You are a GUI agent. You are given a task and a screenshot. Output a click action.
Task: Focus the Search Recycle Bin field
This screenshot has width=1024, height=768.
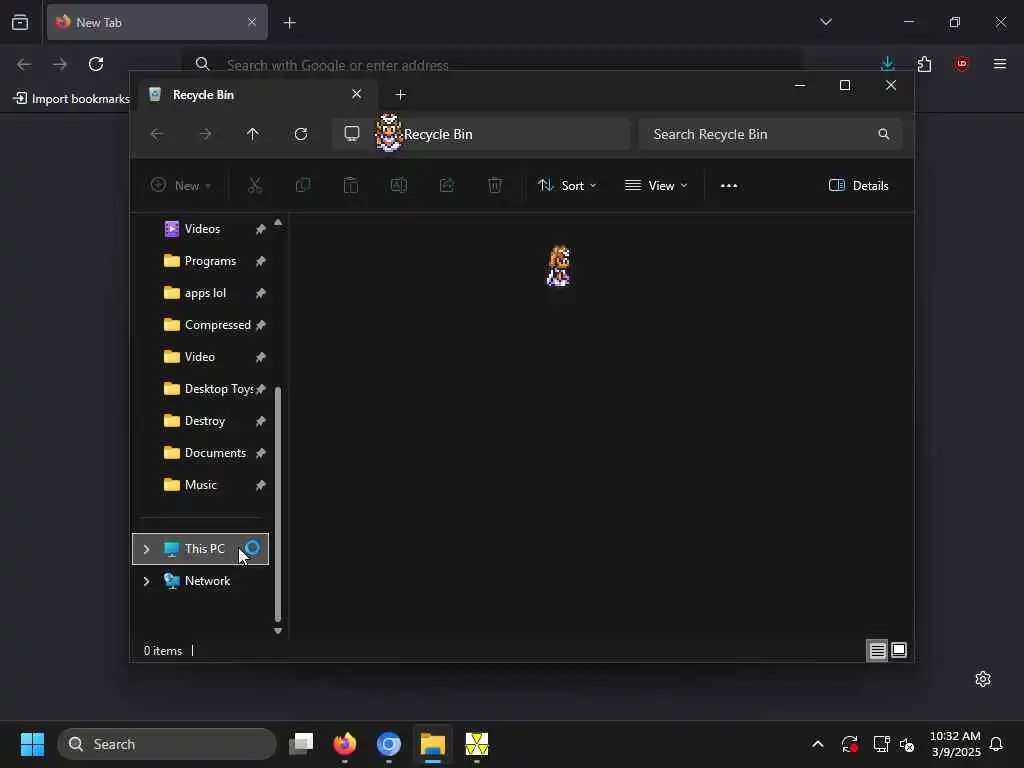(x=771, y=134)
